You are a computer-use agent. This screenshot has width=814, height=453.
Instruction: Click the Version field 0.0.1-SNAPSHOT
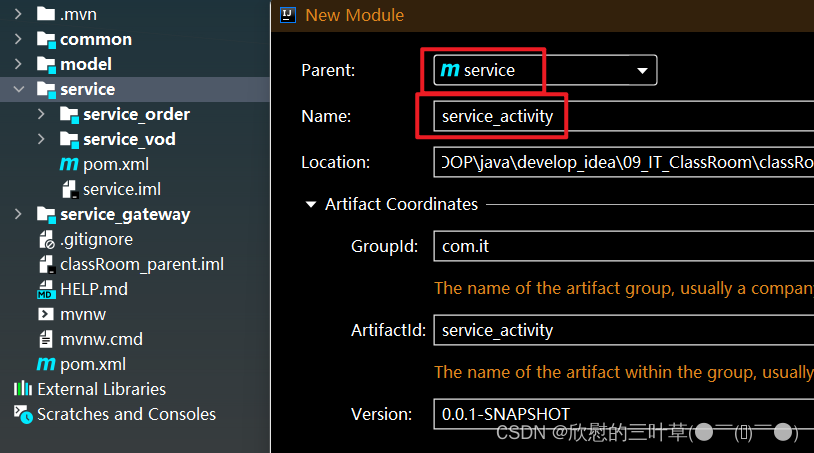pos(623,414)
